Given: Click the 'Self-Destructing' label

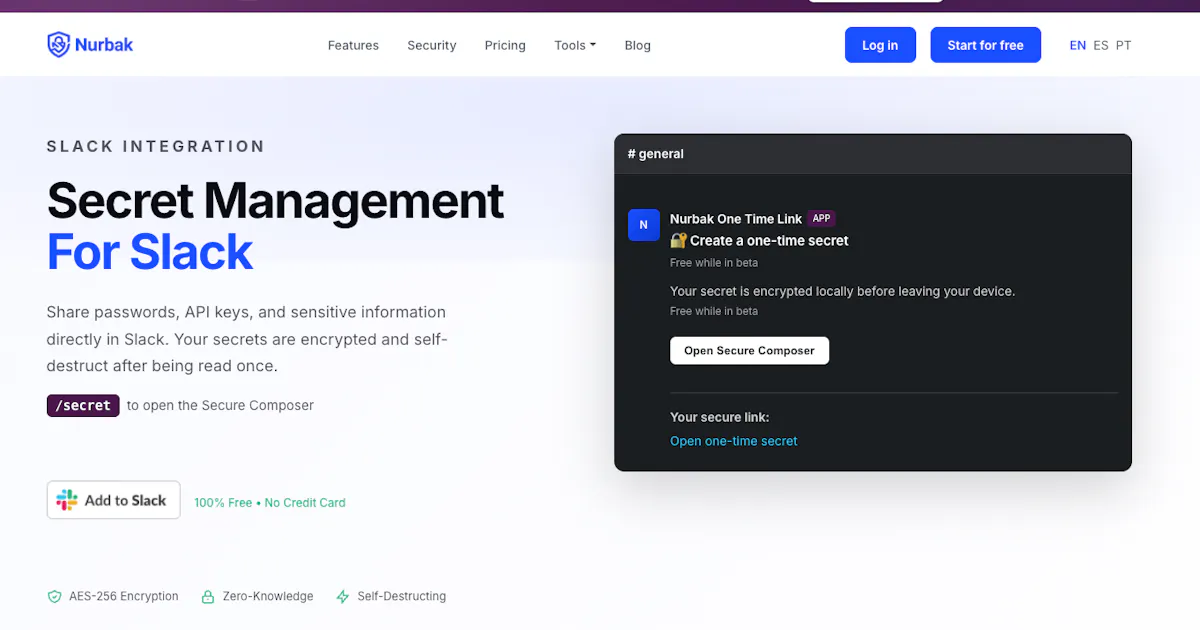Looking at the screenshot, I should coord(402,596).
